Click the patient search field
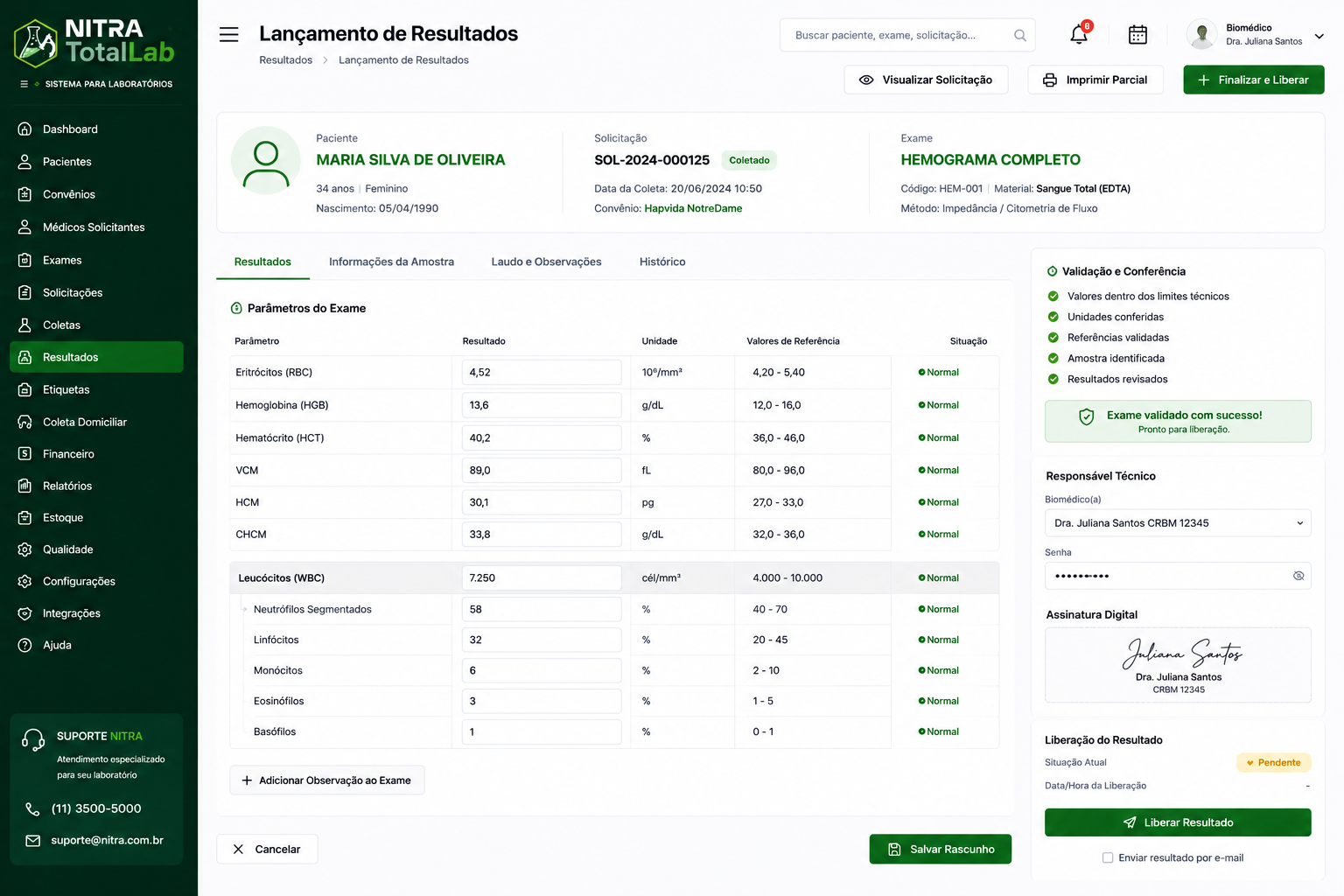Viewport: 1344px width, 896px height. [907, 35]
